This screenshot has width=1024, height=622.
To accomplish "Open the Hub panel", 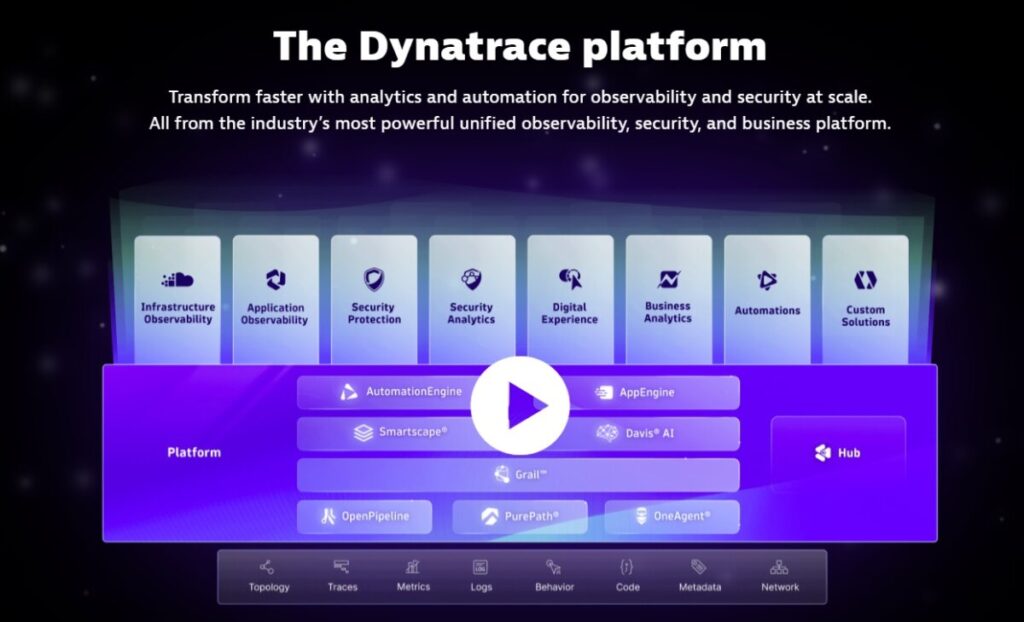I will pyautogui.click(x=838, y=452).
